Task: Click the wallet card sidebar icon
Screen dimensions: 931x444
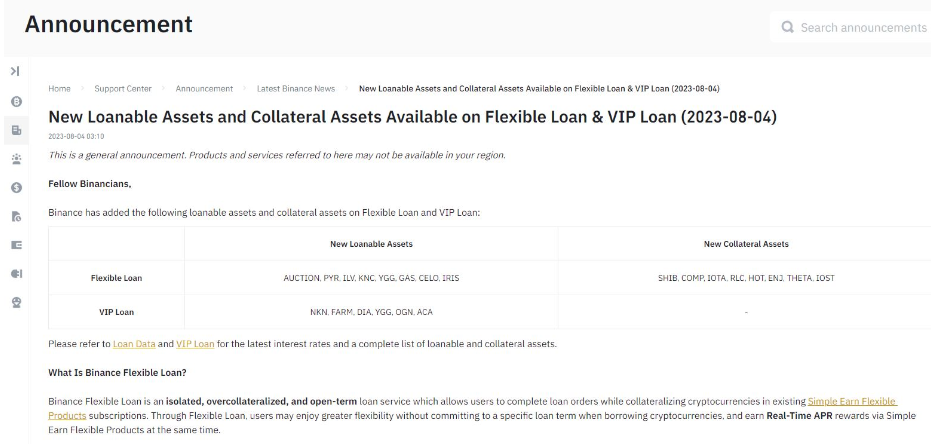Action: tap(16, 244)
